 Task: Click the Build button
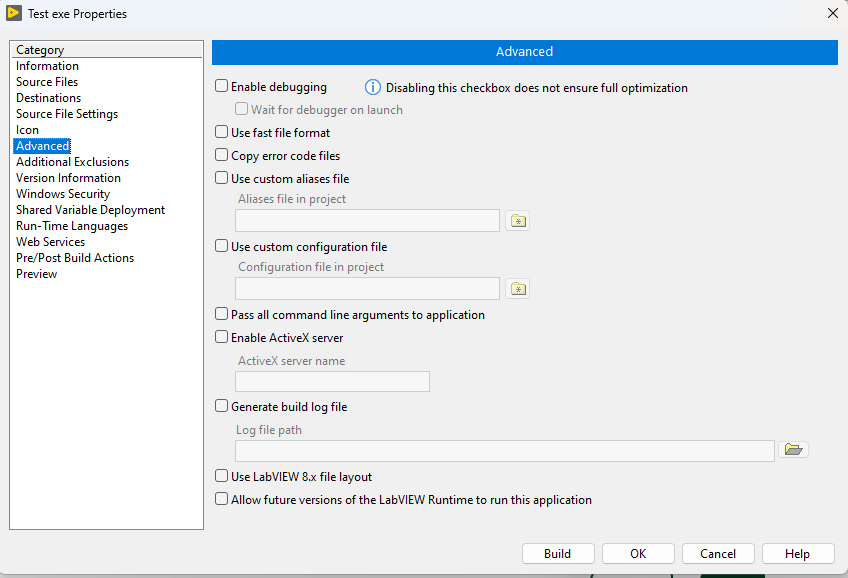[x=557, y=553]
